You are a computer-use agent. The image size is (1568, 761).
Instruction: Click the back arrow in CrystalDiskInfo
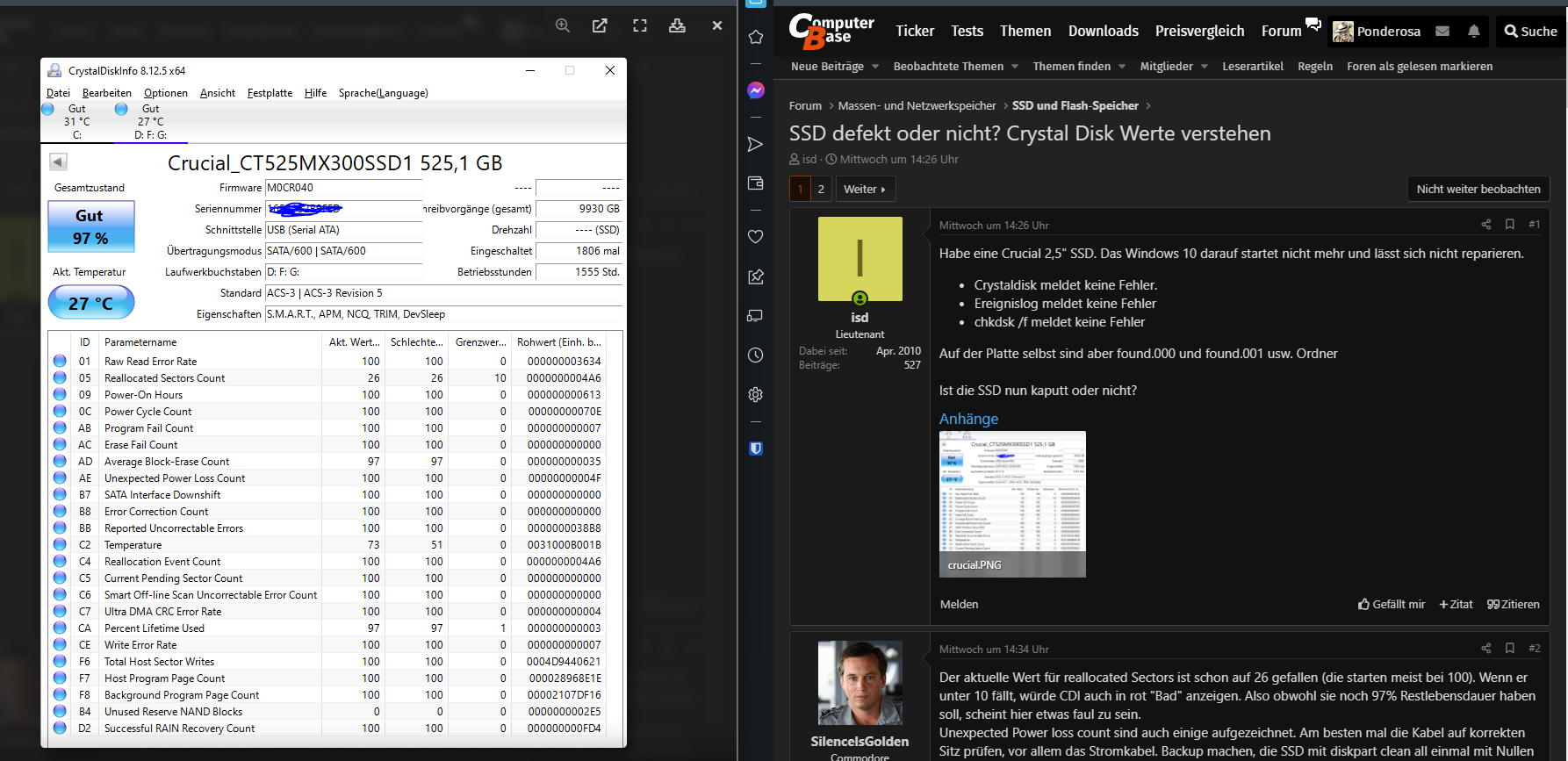tap(58, 162)
